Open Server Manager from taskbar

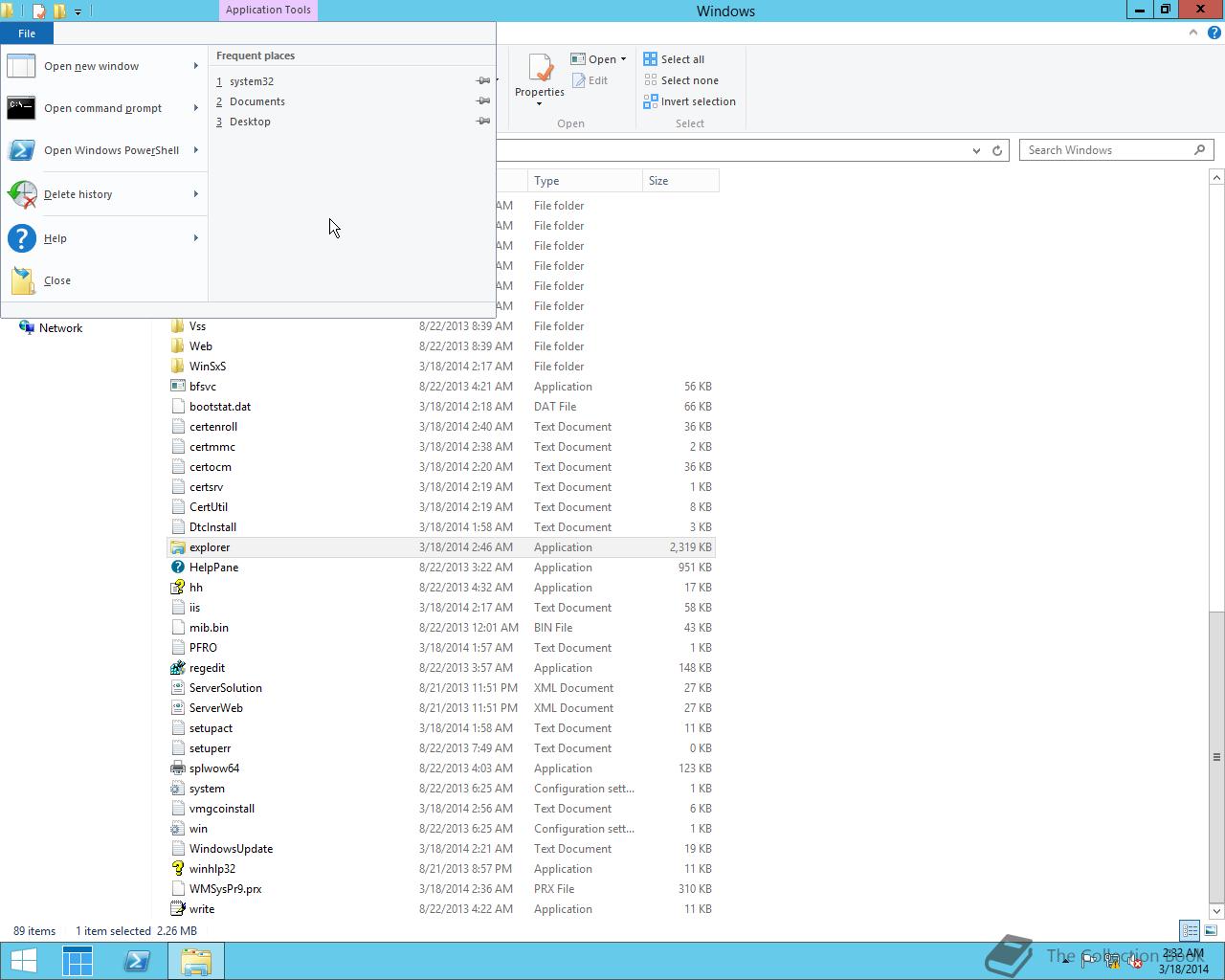[x=78, y=961]
